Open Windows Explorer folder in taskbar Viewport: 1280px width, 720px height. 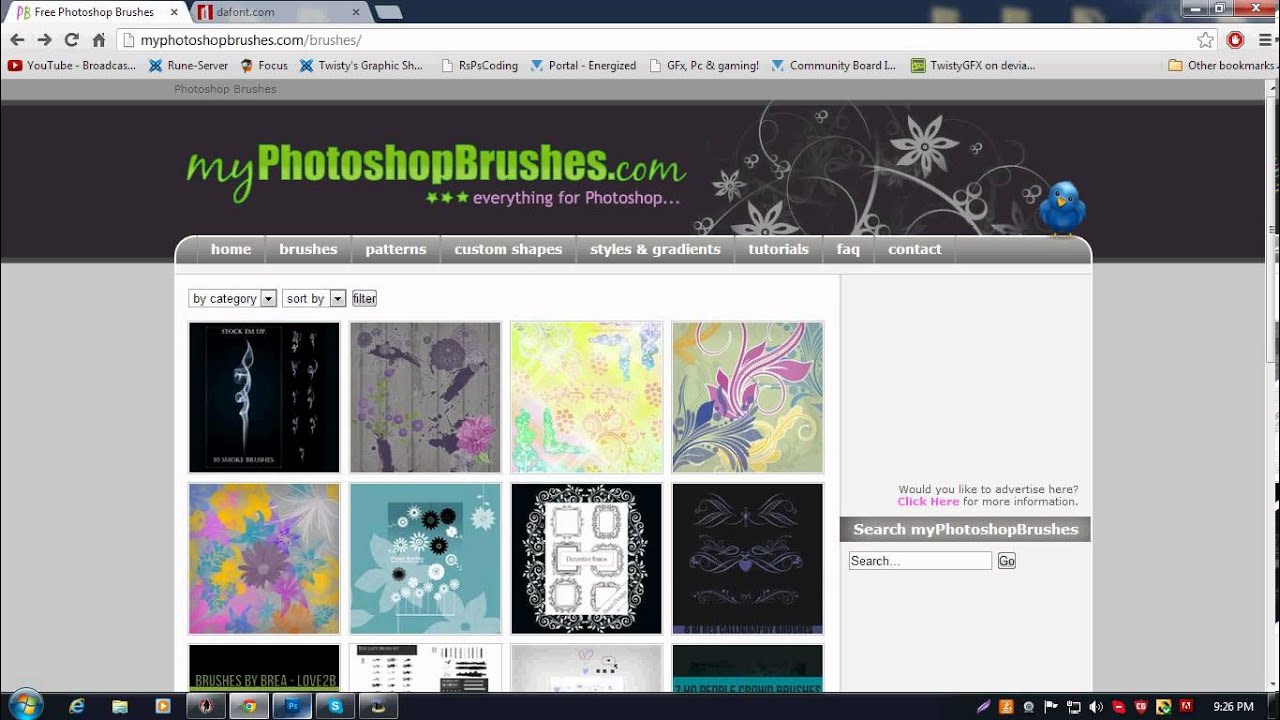[120, 706]
